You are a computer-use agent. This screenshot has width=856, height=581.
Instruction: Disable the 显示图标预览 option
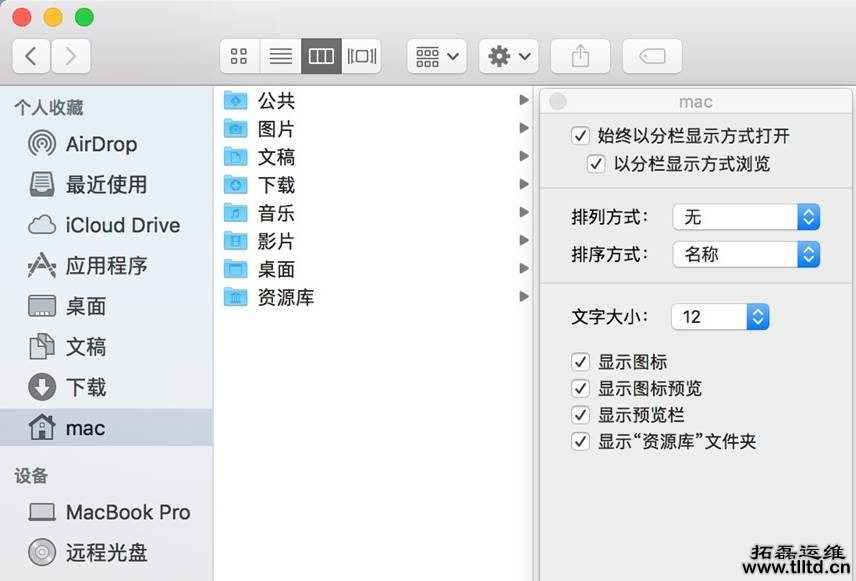coord(580,388)
